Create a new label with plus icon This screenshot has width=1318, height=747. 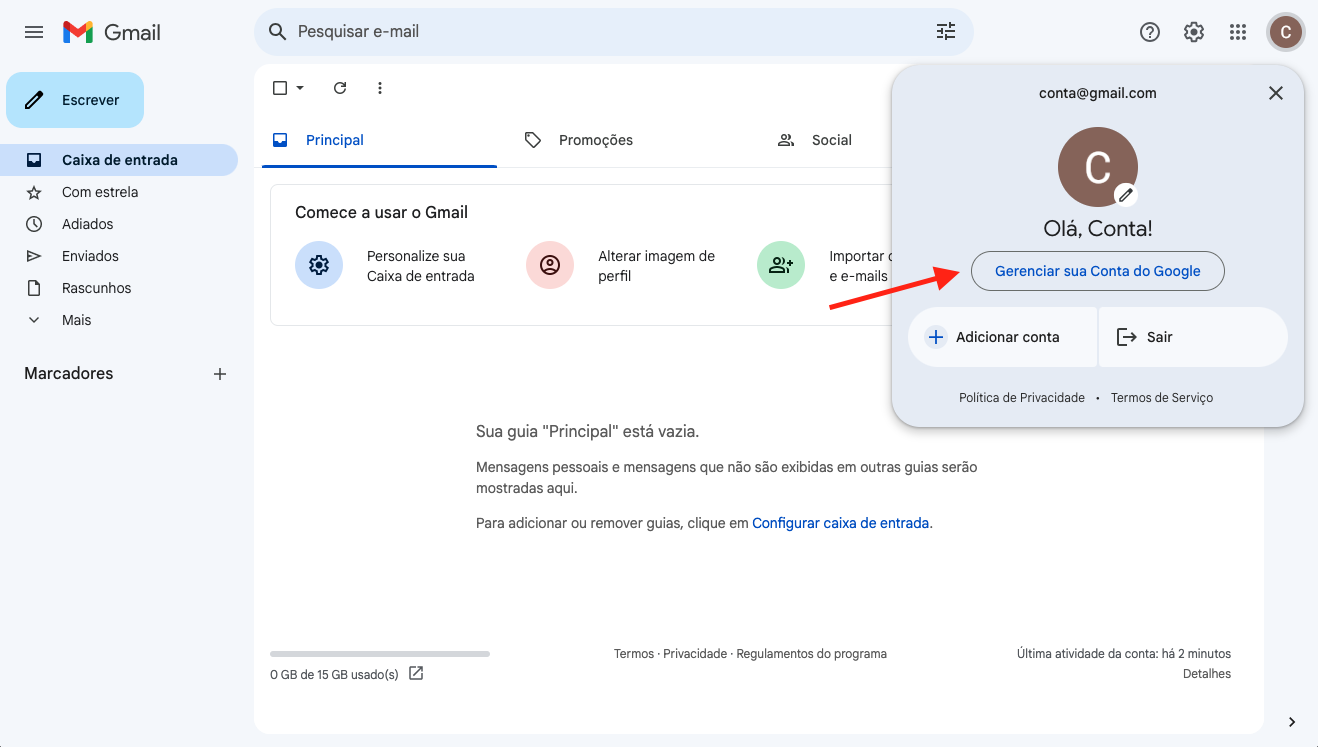(220, 374)
